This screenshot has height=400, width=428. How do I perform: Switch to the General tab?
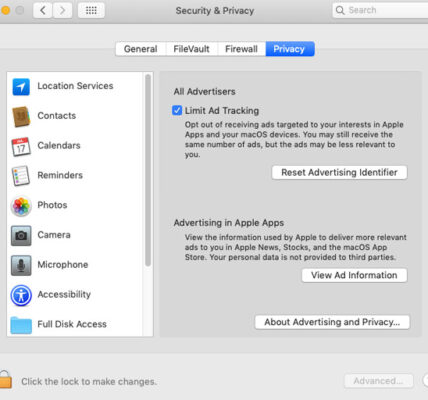tap(141, 49)
